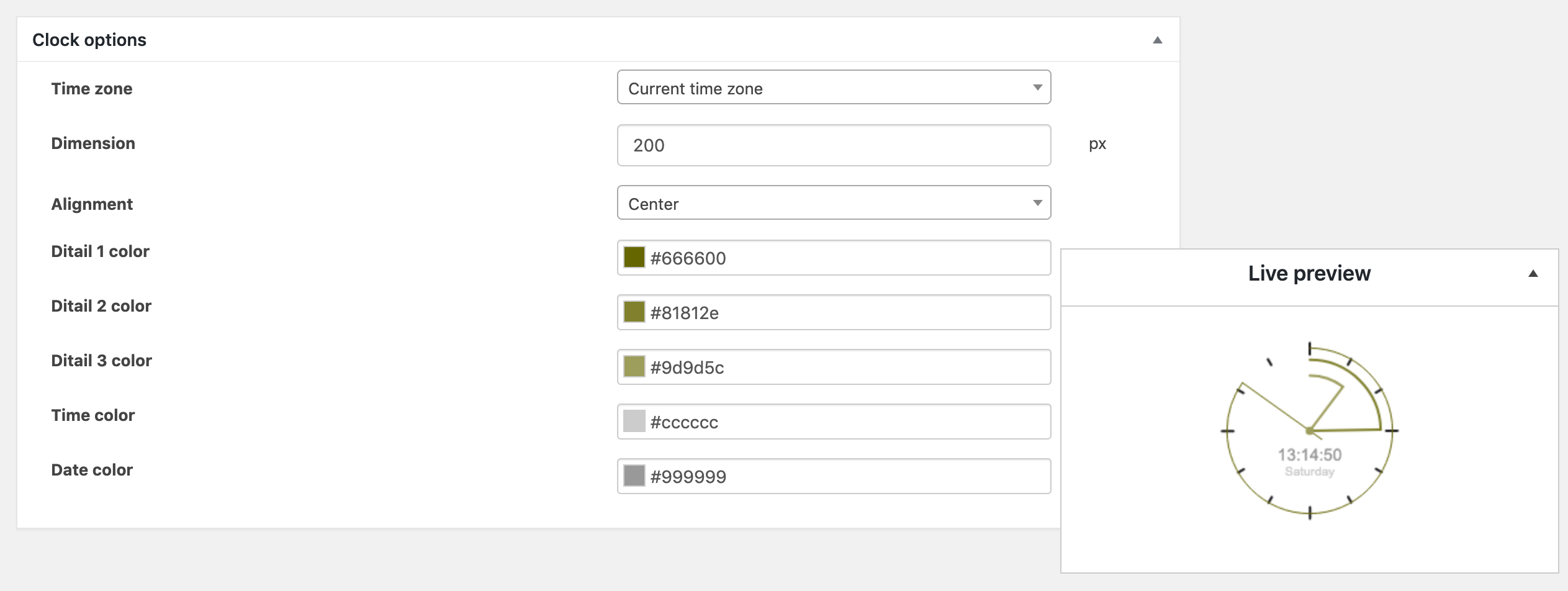This screenshot has width=1568, height=591.
Task: Collapse the Live preview panel arrow
Action: pos(1533,274)
